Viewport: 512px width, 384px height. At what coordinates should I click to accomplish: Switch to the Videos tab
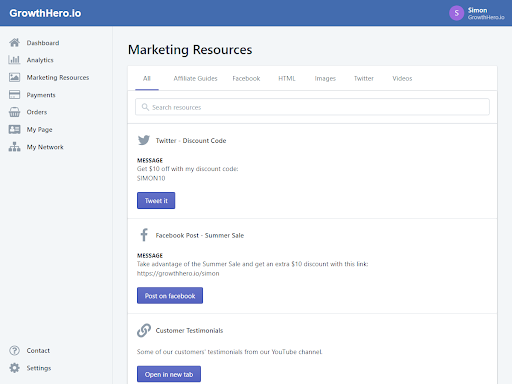point(402,78)
